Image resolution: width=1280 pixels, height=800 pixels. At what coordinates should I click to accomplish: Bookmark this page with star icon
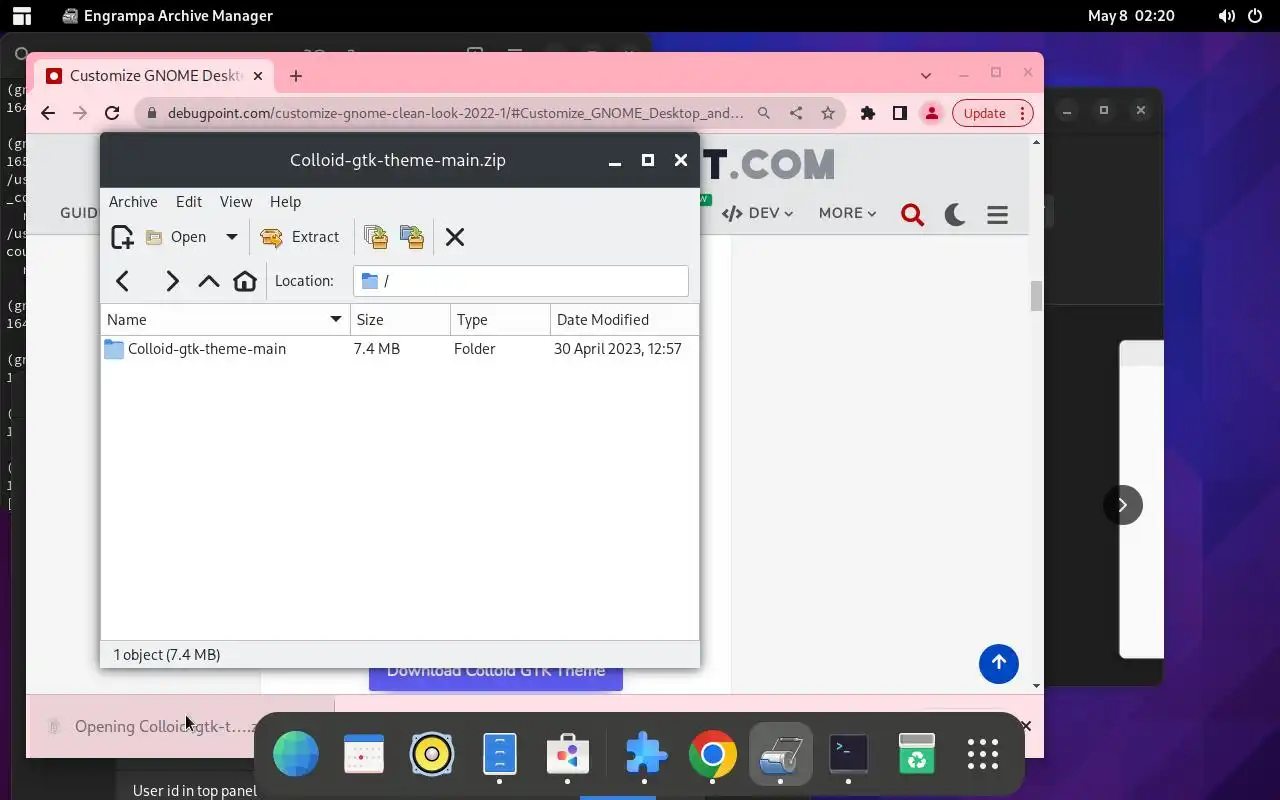point(828,113)
